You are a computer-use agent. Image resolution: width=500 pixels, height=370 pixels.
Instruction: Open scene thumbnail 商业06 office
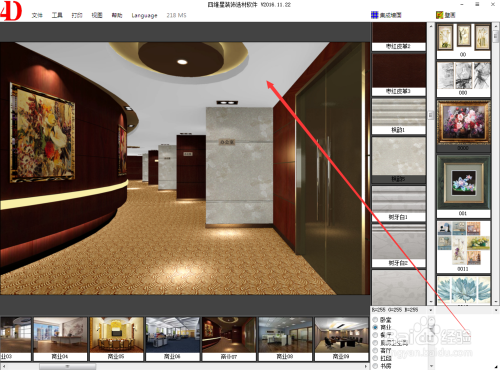pos(173,339)
